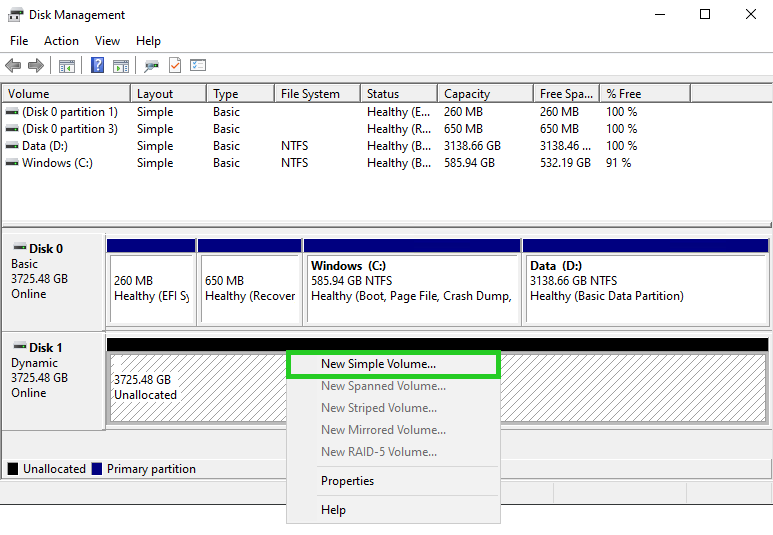The height and width of the screenshot is (535, 773).
Task: Select Properties in the context menu
Action: [393, 481]
